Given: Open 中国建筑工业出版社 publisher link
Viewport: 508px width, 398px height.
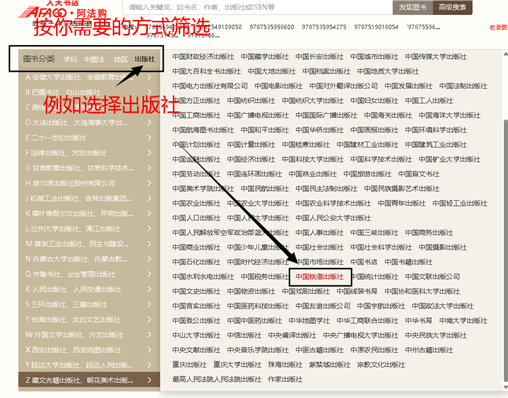Looking at the screenshot, I should [x=436, y=145].
